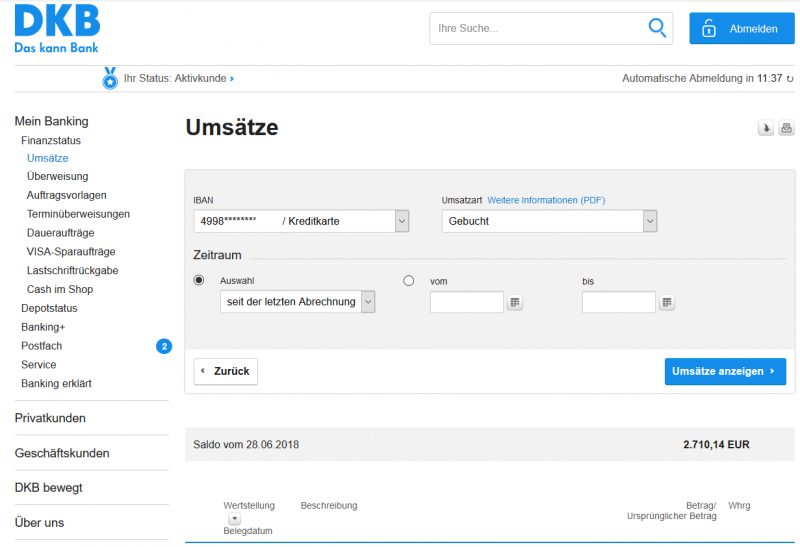Click the search magnifier icon

657,28
